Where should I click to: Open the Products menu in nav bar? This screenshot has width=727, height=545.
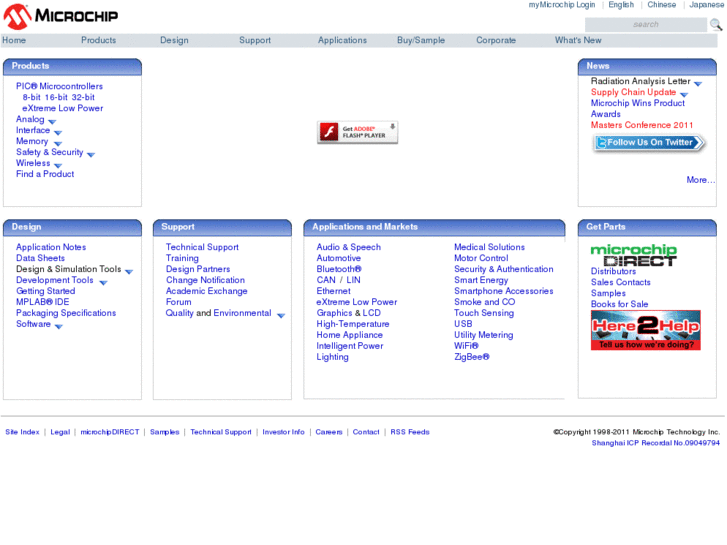pos(99,40)
